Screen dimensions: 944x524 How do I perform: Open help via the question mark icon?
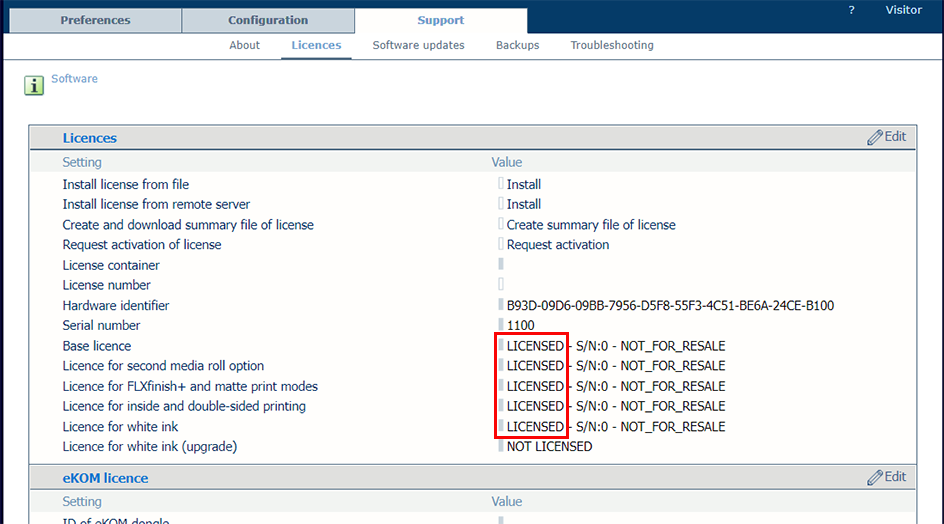coord(851,10)
